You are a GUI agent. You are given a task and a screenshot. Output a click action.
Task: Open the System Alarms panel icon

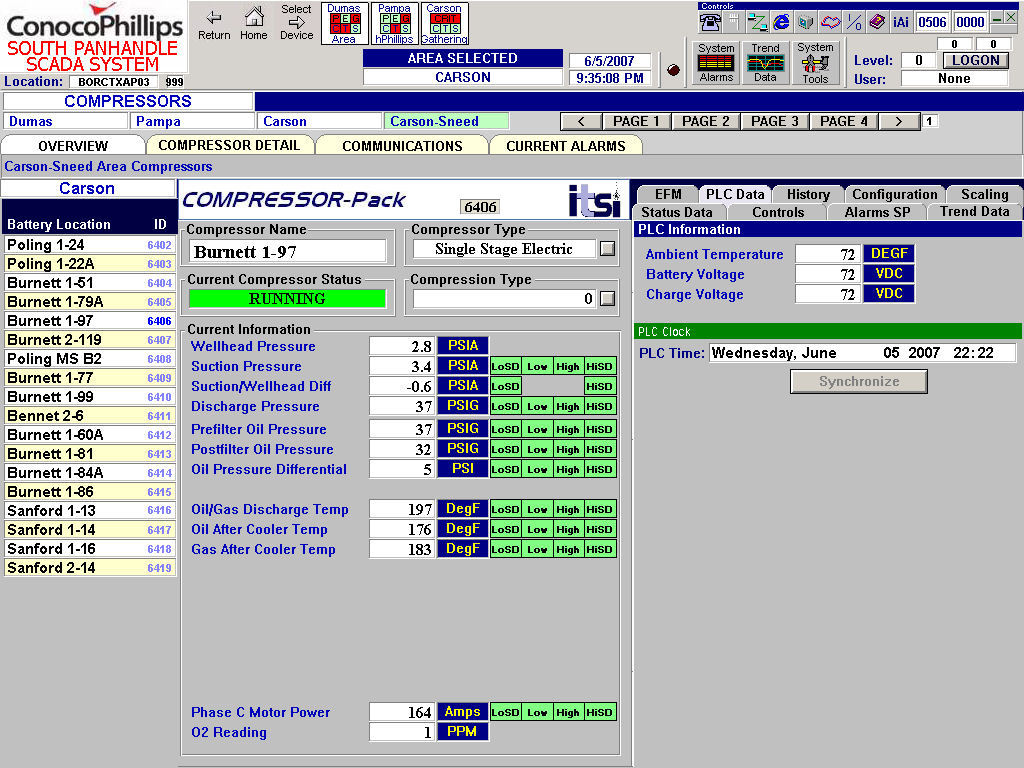click(715, 62)
